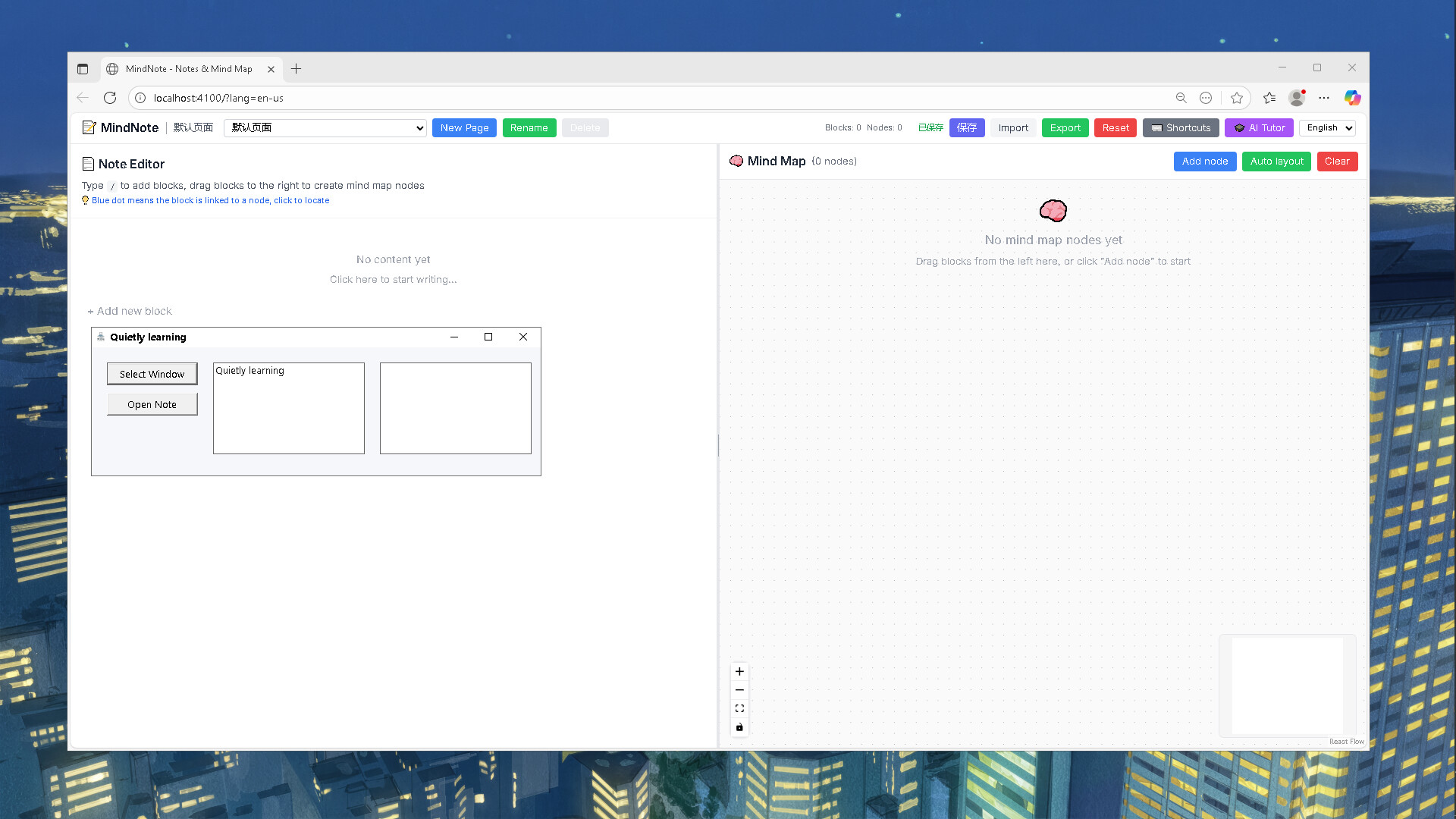Open the page selector dropdown showing 默认页面
Screen dimensions: 1456x819
pos(325,127)
